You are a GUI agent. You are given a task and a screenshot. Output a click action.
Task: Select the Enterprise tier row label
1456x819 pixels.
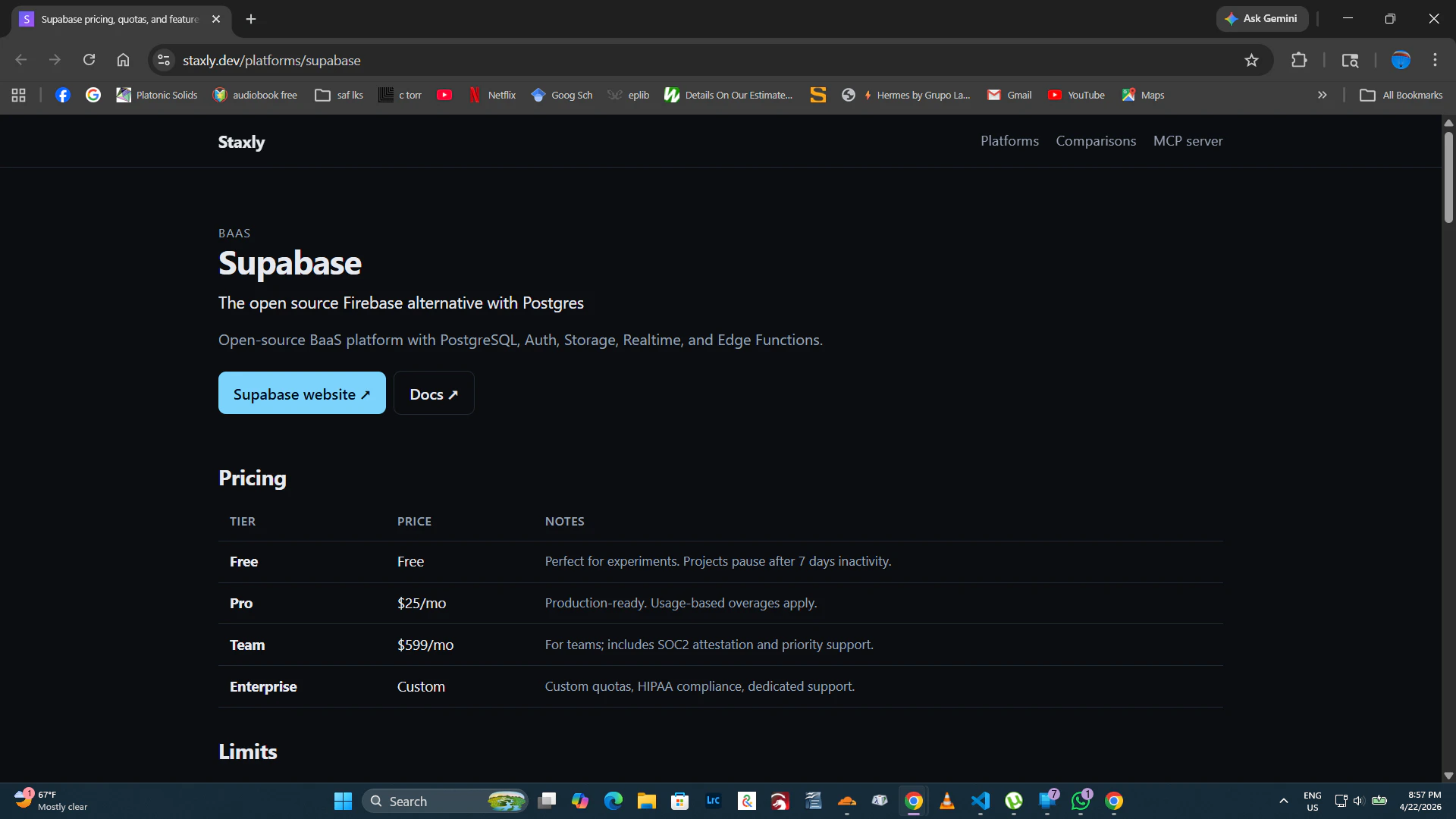263,687
